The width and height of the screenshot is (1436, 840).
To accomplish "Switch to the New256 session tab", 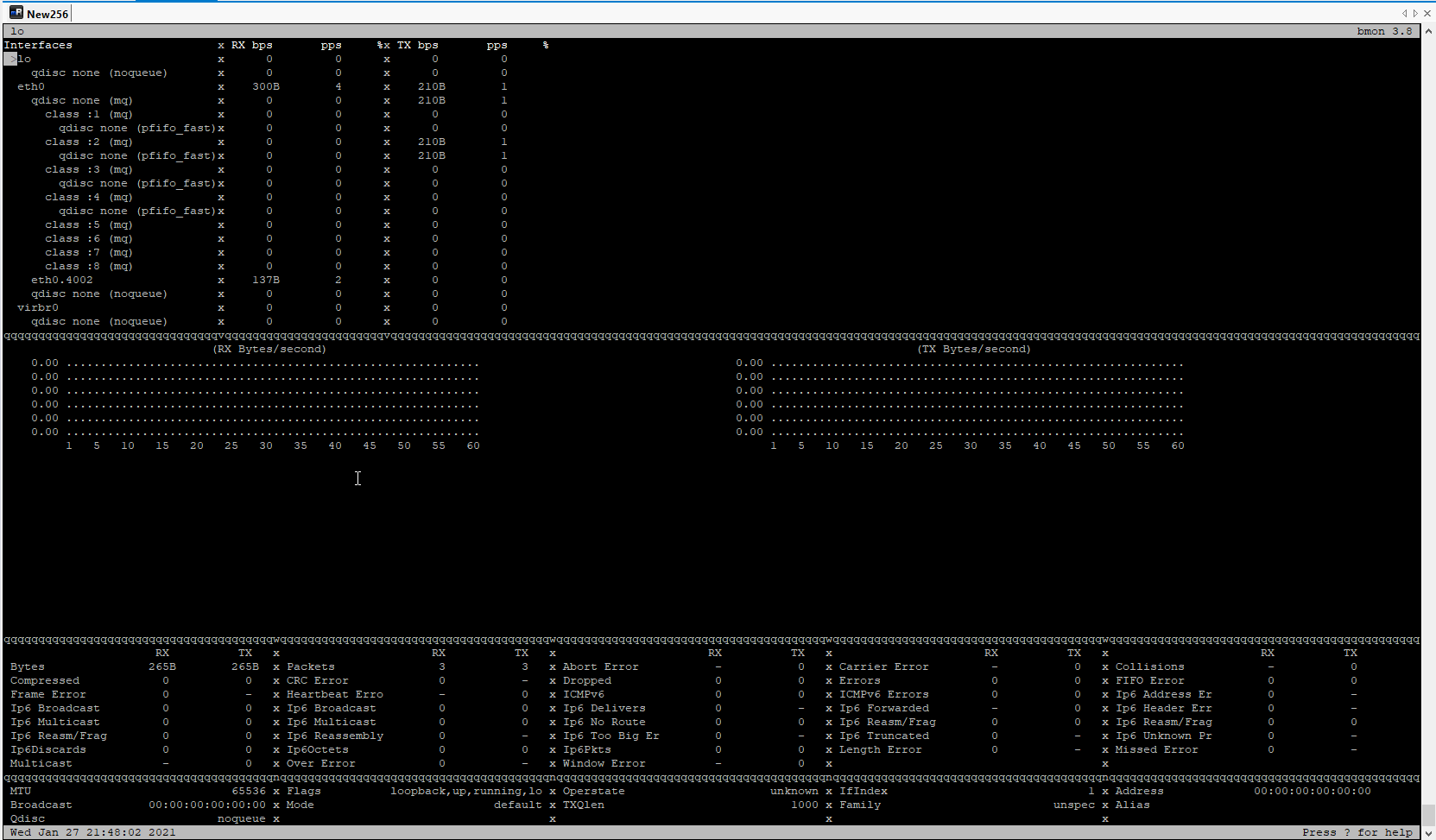I will [x=38, y=13].
